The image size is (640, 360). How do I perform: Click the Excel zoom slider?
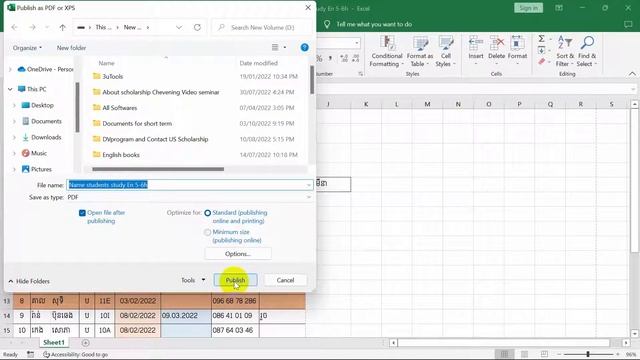tap(588, 354)
